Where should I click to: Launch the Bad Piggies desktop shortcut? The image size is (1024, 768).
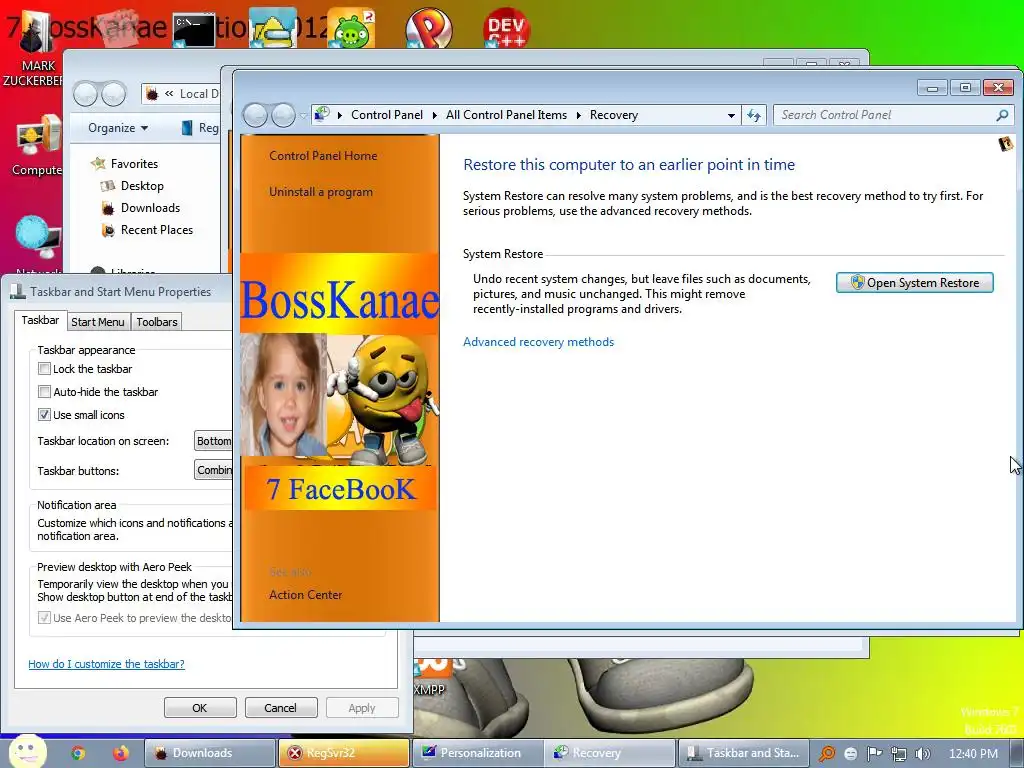[351, 28]
